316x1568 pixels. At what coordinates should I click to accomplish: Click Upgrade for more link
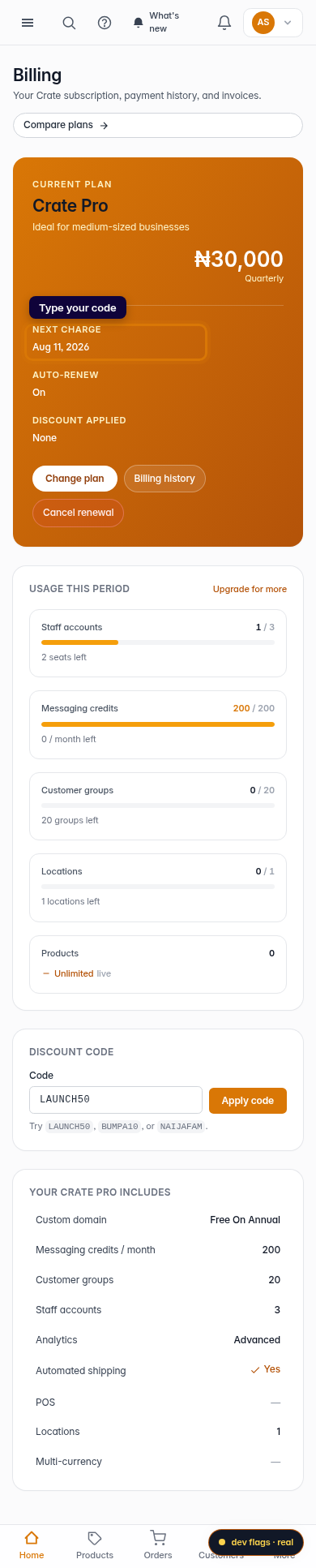click(x=250, y=589)
